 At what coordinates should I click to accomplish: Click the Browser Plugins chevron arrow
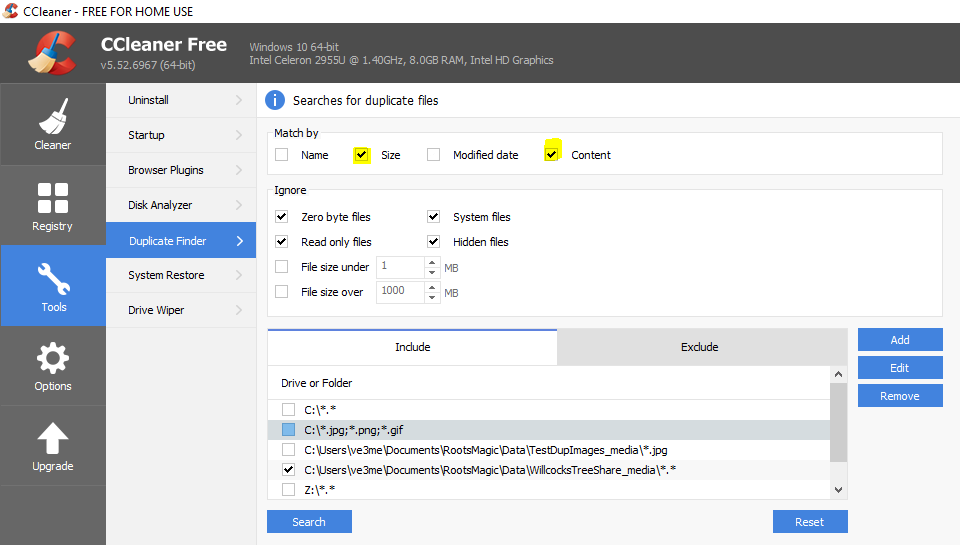point(239,170)
